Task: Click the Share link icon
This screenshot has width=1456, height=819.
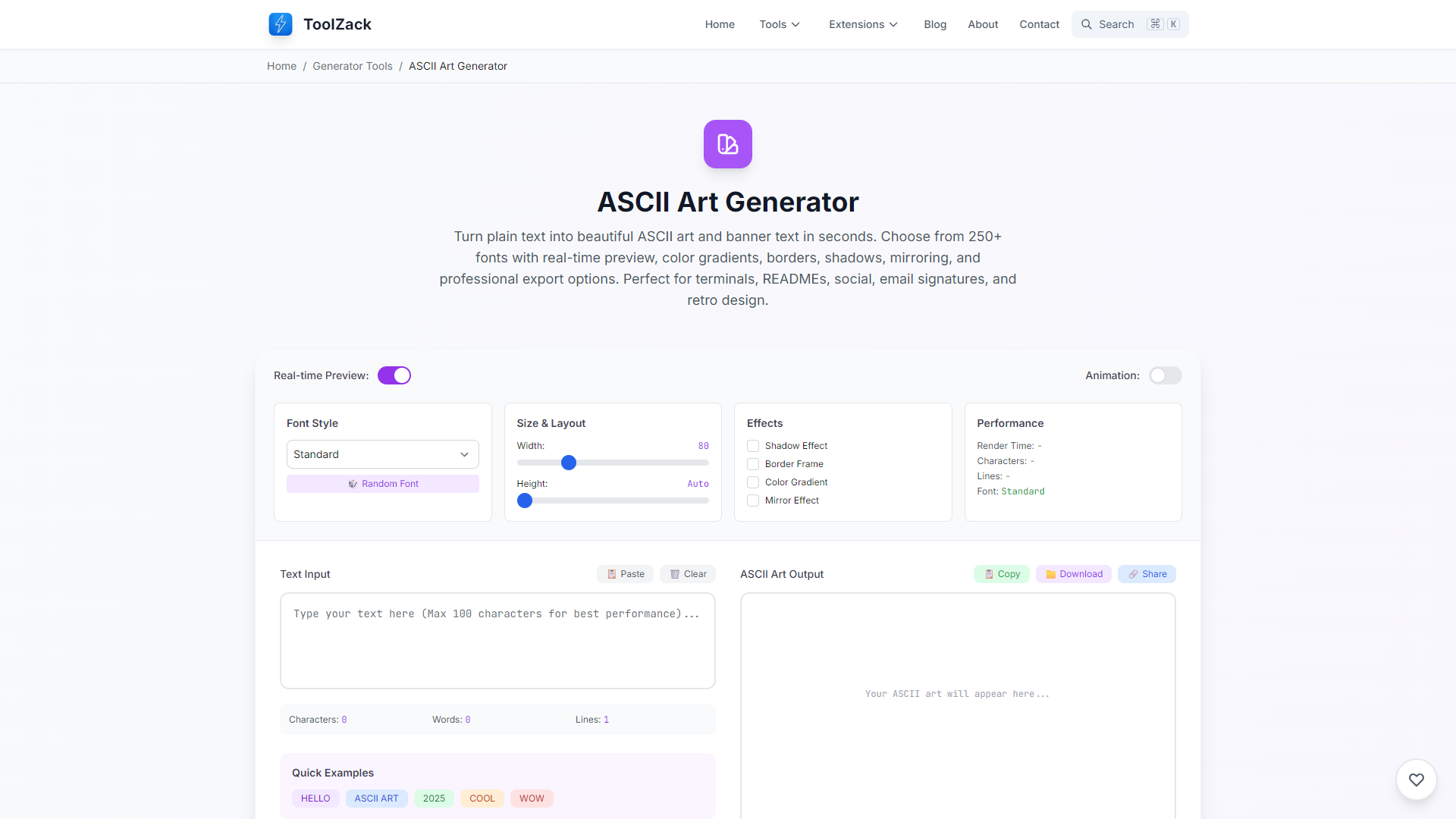Action: 1133,574
